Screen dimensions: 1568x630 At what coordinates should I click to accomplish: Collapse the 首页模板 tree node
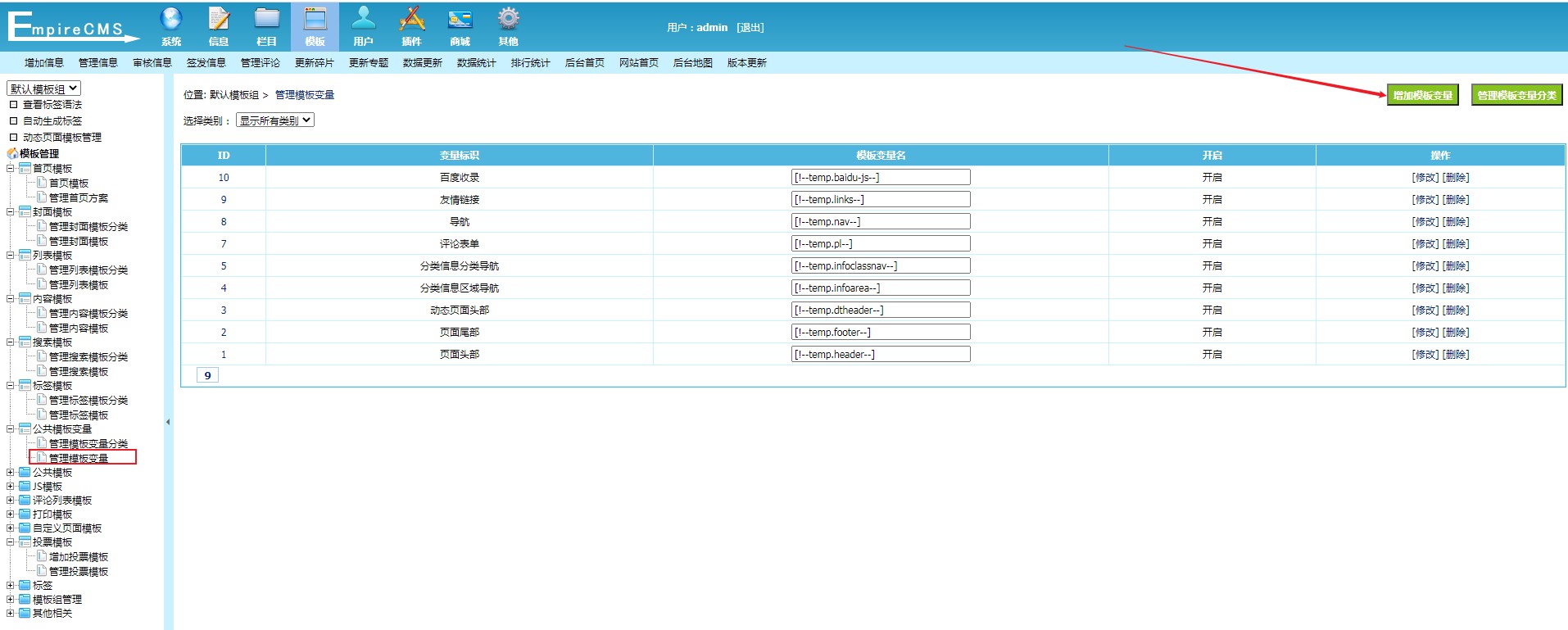(x=11, y=168)
